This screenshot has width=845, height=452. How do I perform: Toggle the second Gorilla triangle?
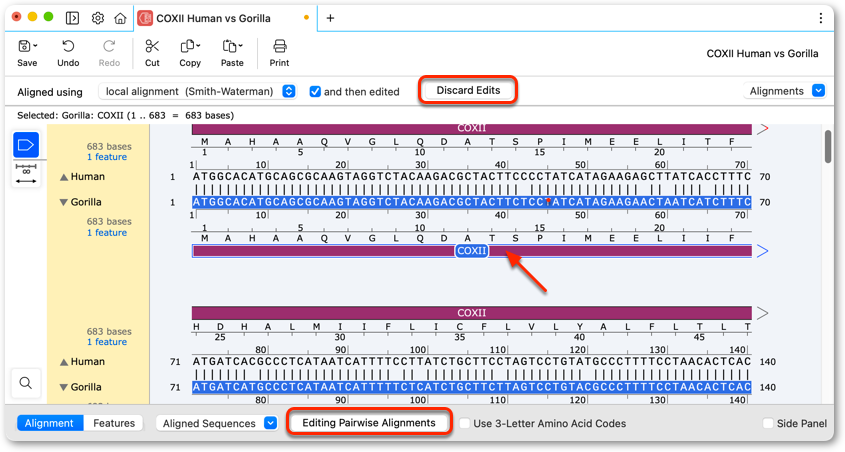(64, 387)
